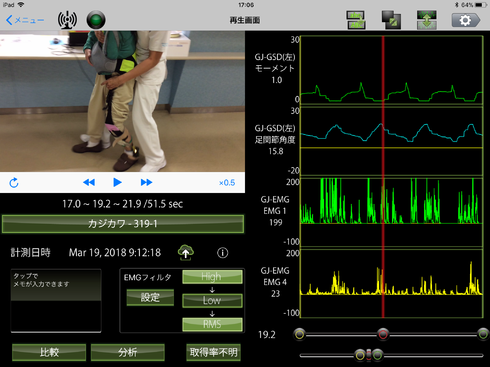The height and width of the screenshot is (367, 490).
Task: Tap the 19.2 current time value
Action: (267, 335)
